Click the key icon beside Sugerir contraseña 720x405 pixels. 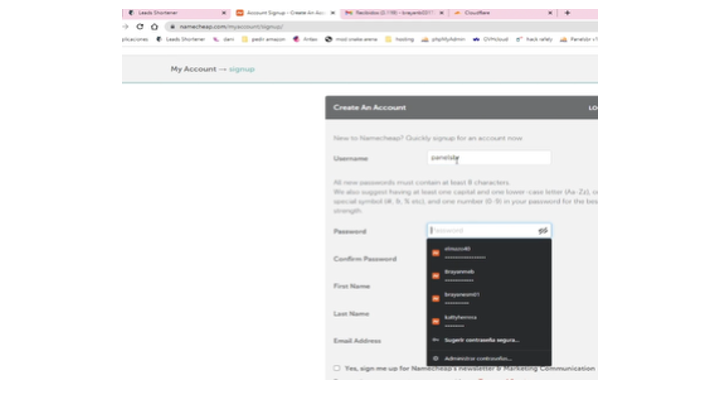[x=435, y=340]
